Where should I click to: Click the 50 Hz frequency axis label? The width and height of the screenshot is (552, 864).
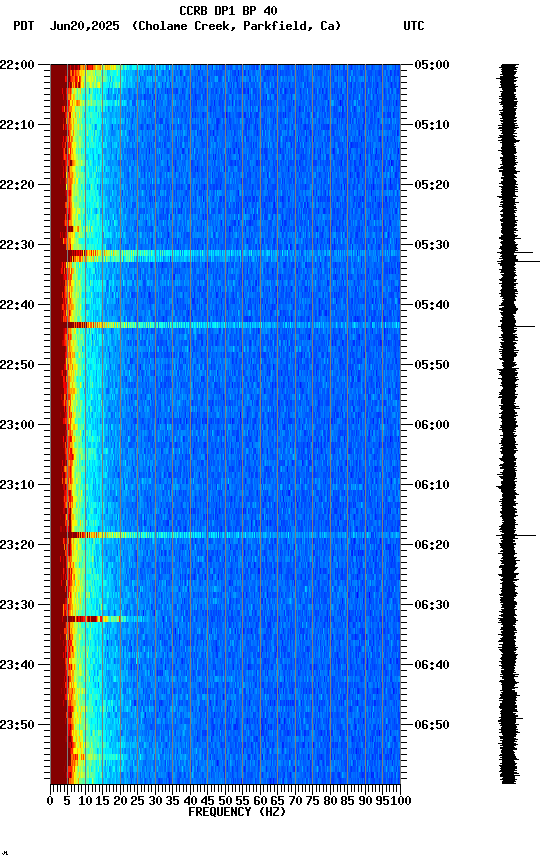tap(225, 801)
